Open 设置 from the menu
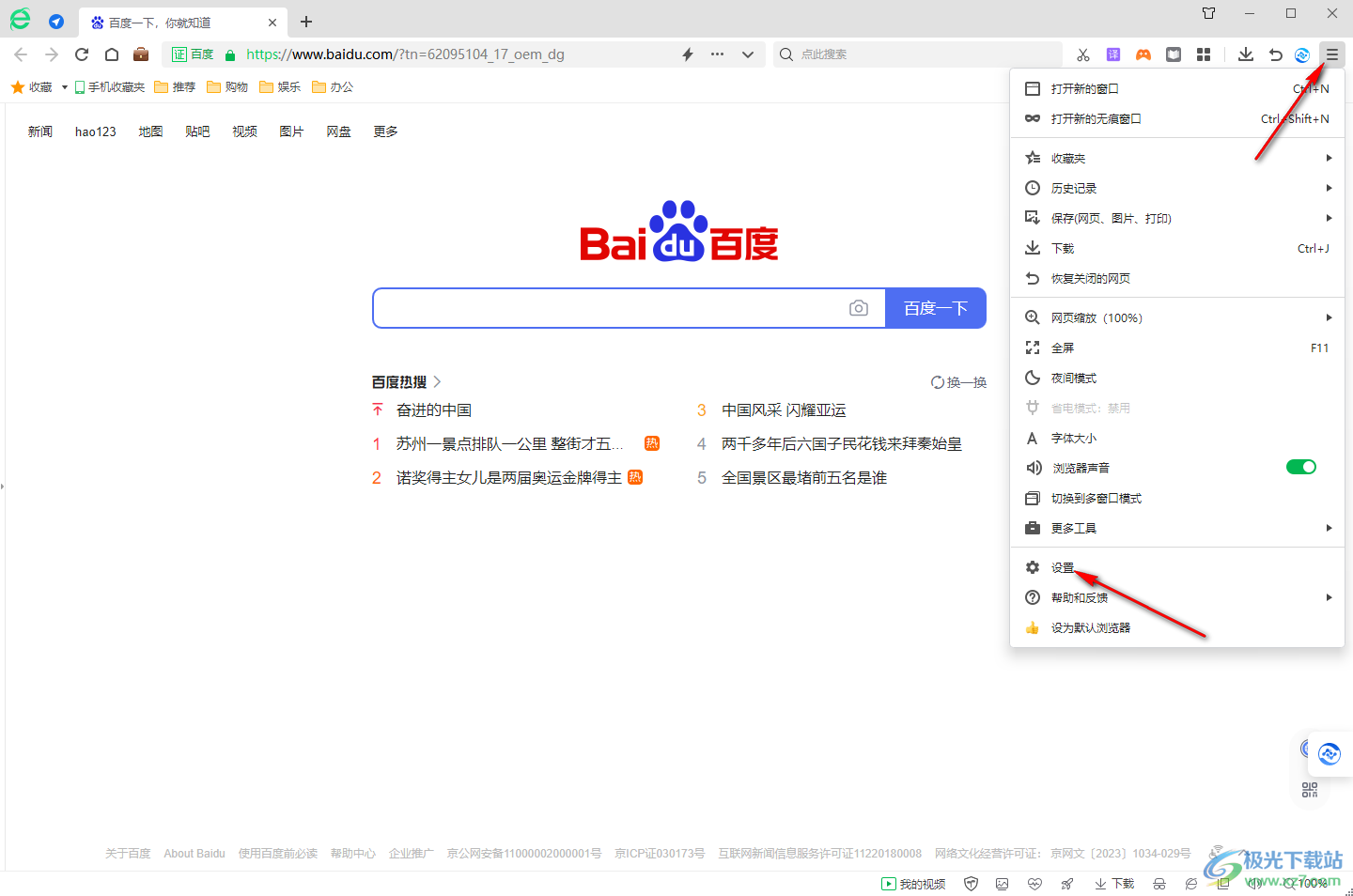This screenshot has height=896, width=1353. [x=1177, y=567]
